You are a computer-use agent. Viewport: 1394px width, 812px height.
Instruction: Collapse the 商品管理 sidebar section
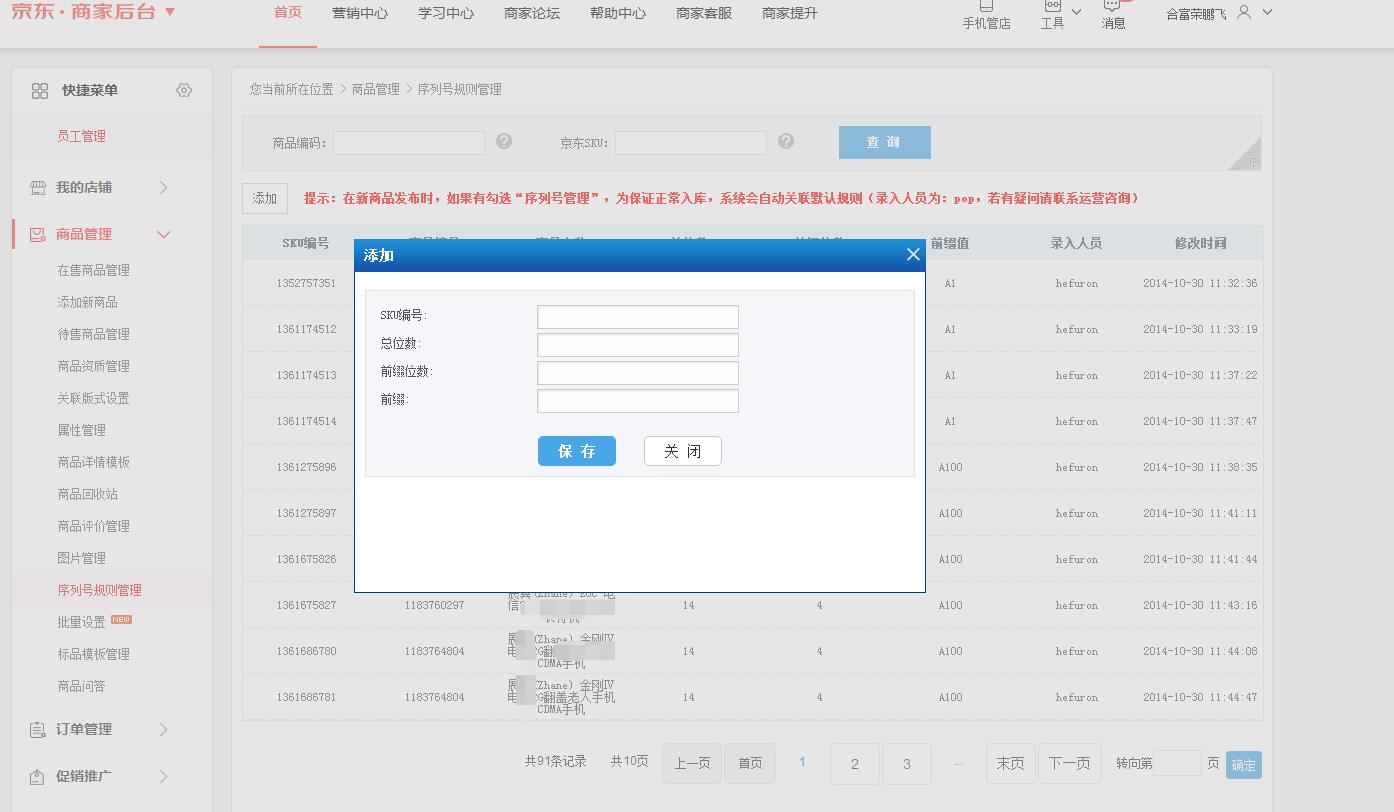[x=164, y=234]
